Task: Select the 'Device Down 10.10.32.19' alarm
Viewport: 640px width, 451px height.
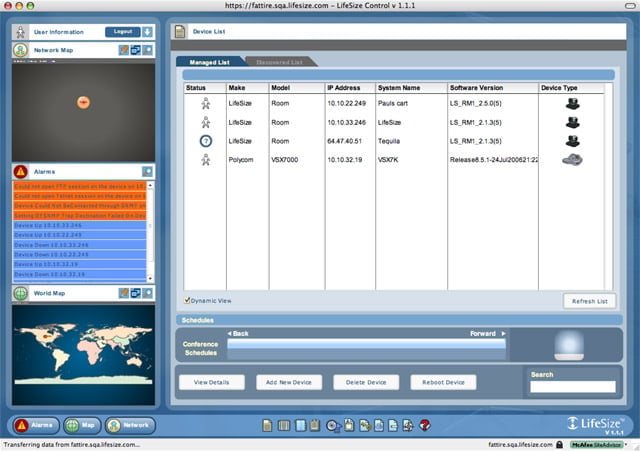Action: click(x=80, y=274)
